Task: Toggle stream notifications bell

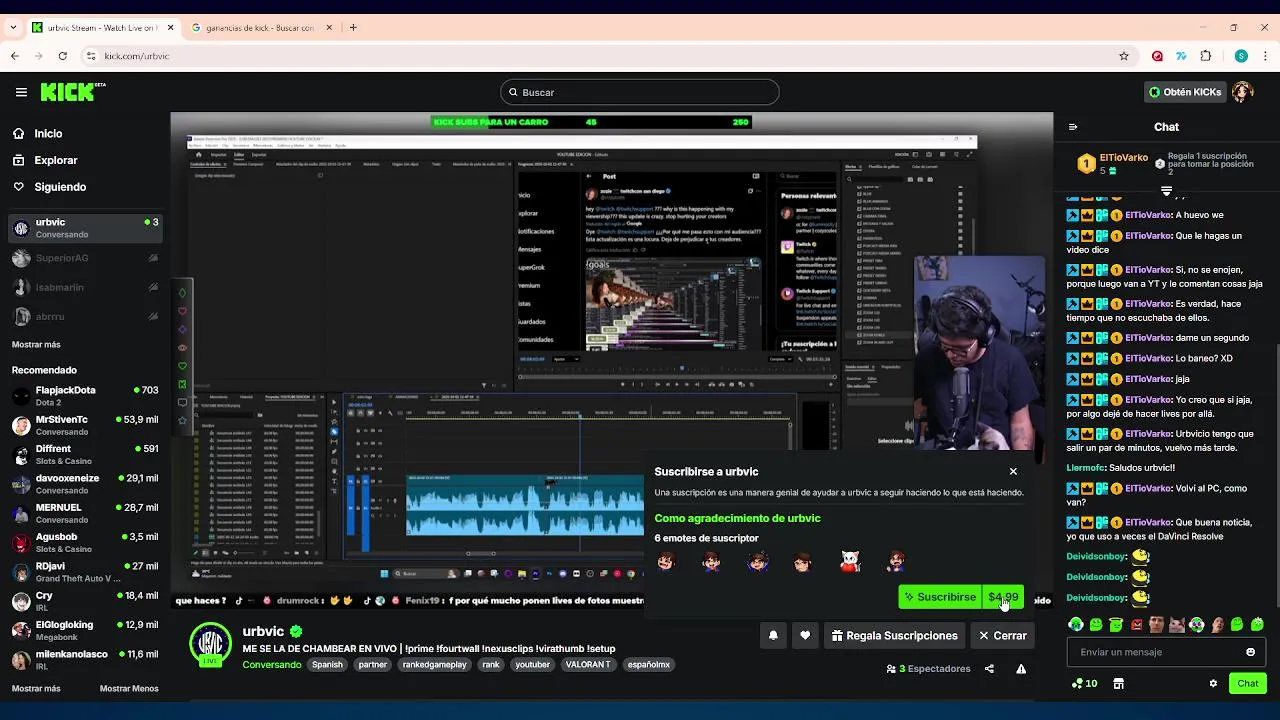Action: pos(773,635)
